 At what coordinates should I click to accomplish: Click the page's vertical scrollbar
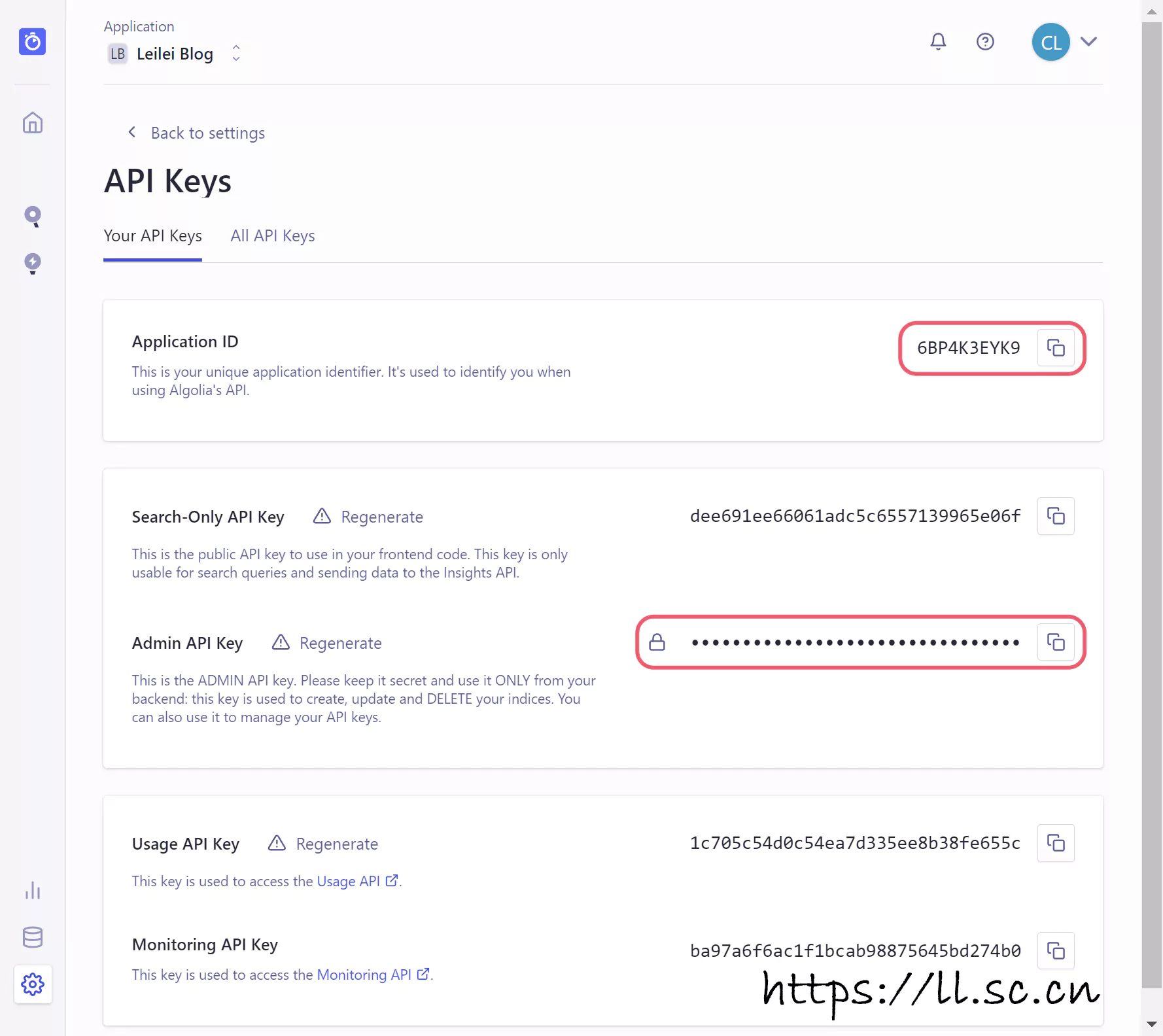coord(1151,458)
